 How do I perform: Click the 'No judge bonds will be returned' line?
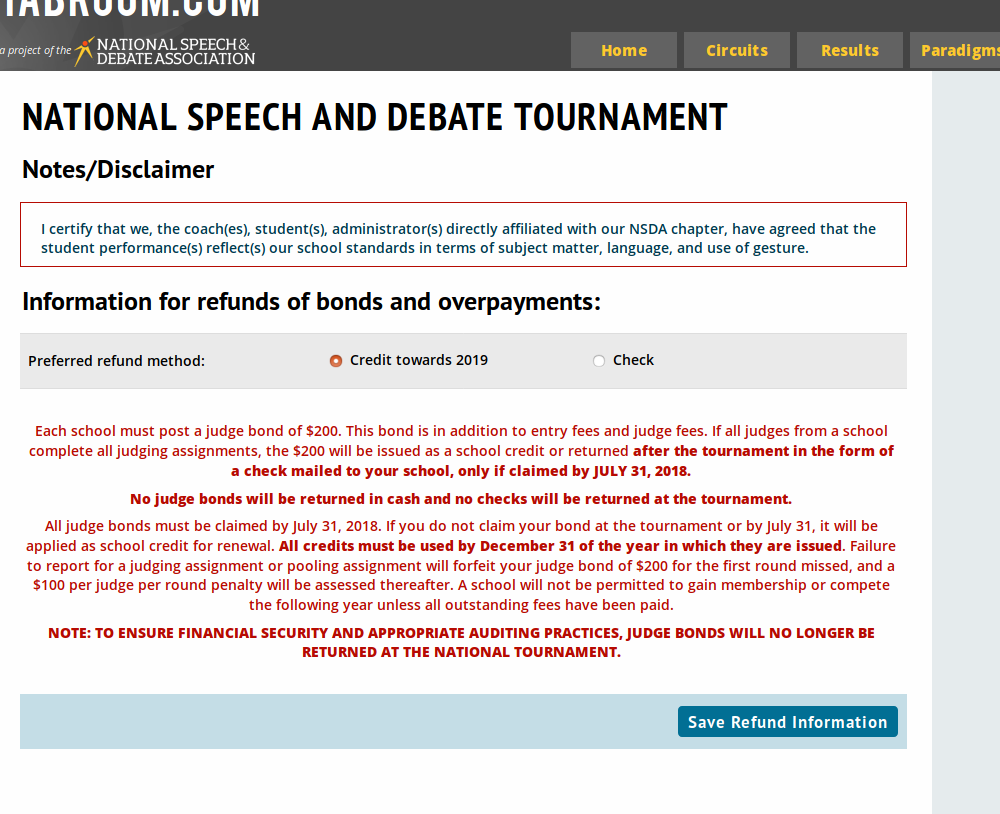coord(461,499)
